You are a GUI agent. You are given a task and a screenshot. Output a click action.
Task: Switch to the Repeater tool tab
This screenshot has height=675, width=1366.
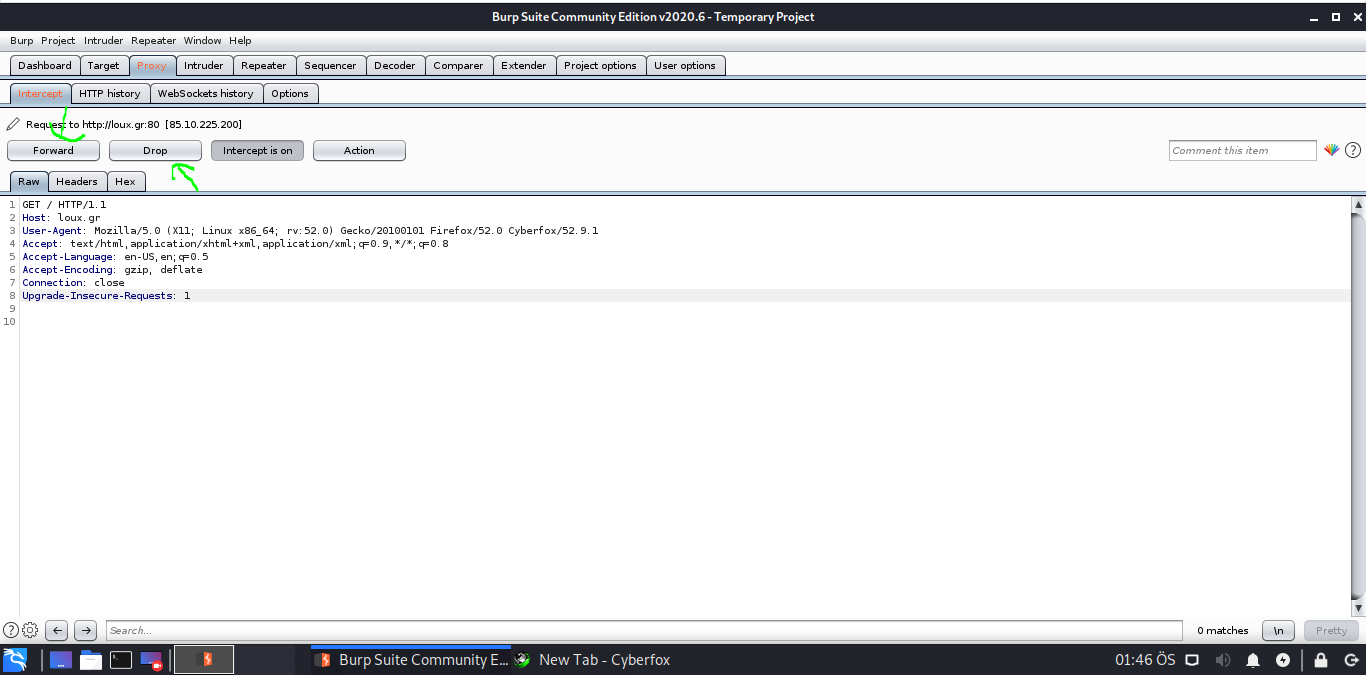click(x=264, y=66)
